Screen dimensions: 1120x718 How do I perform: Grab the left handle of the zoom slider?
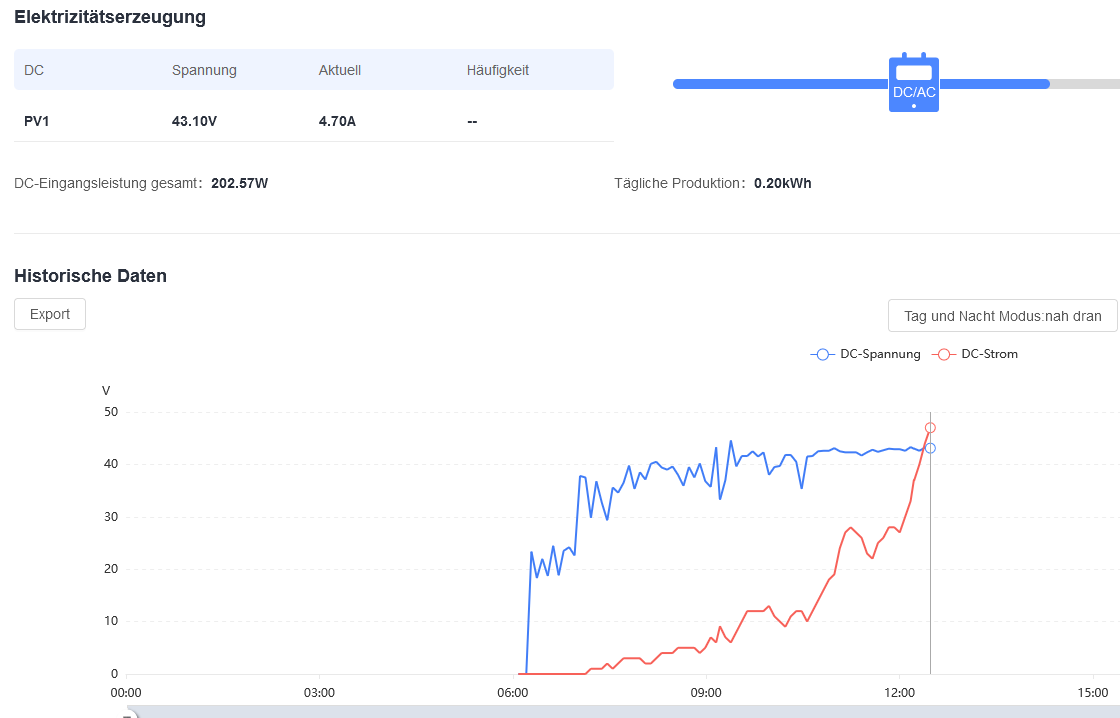pos(127,714)
